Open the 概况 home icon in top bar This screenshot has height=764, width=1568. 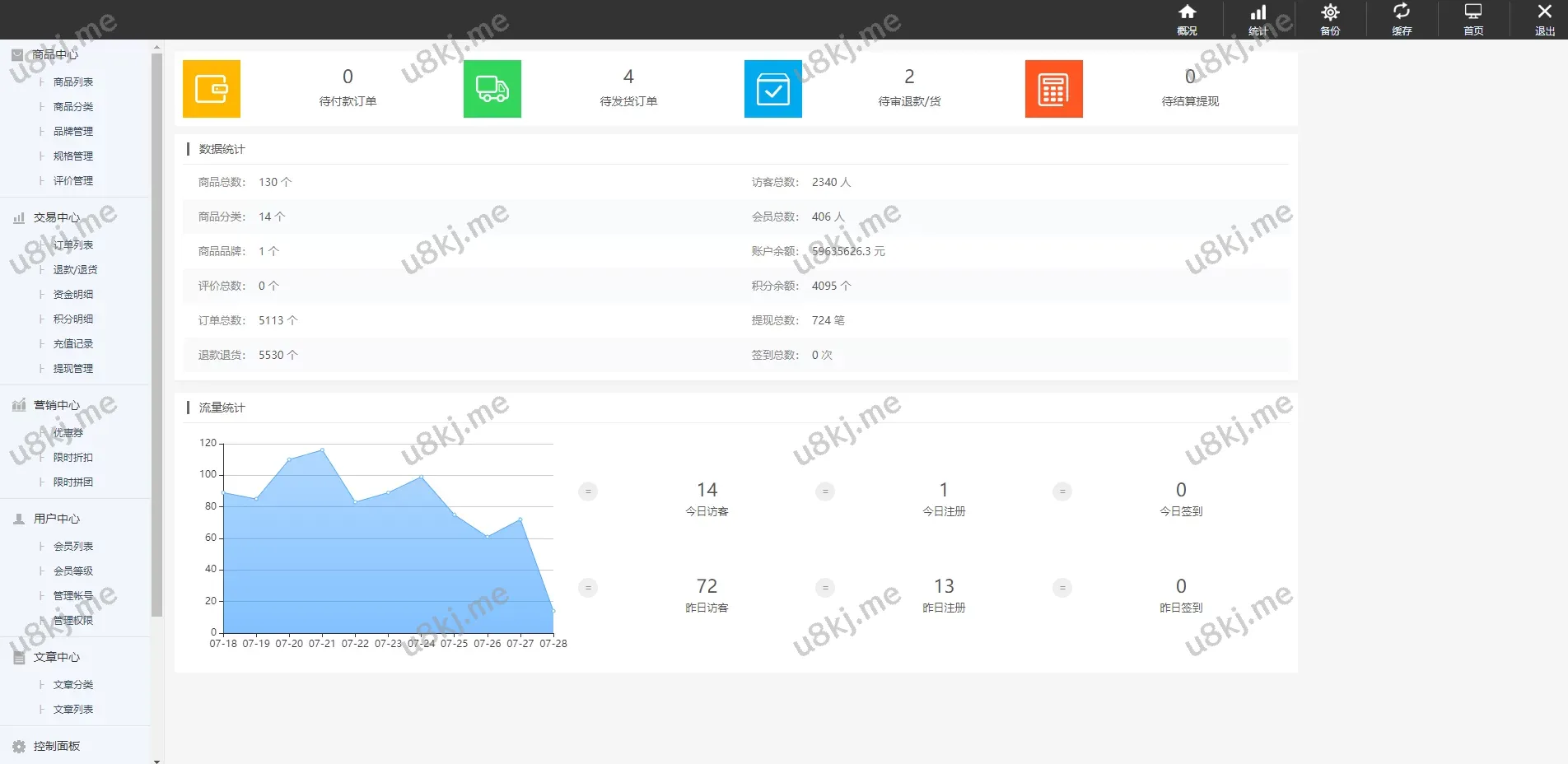click(1187, 19)
